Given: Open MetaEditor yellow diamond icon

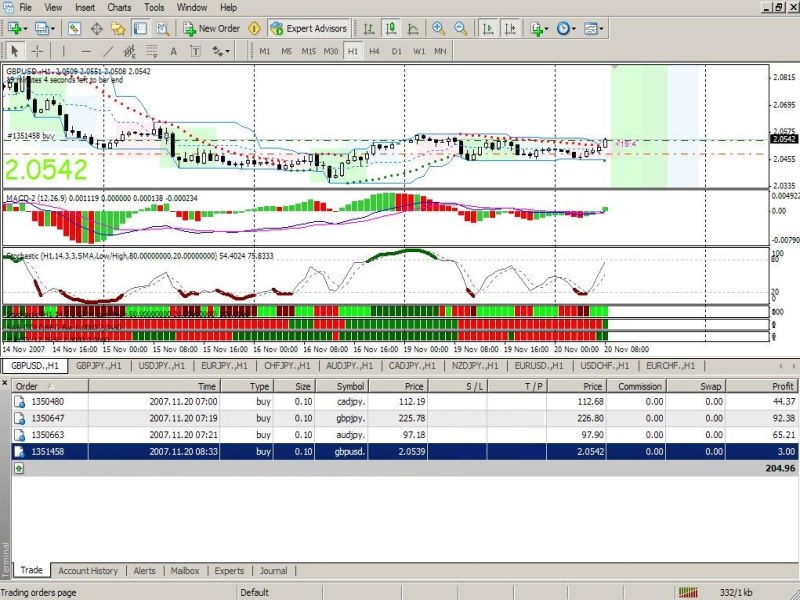Looking at the screenshot, I should (254, 29).
